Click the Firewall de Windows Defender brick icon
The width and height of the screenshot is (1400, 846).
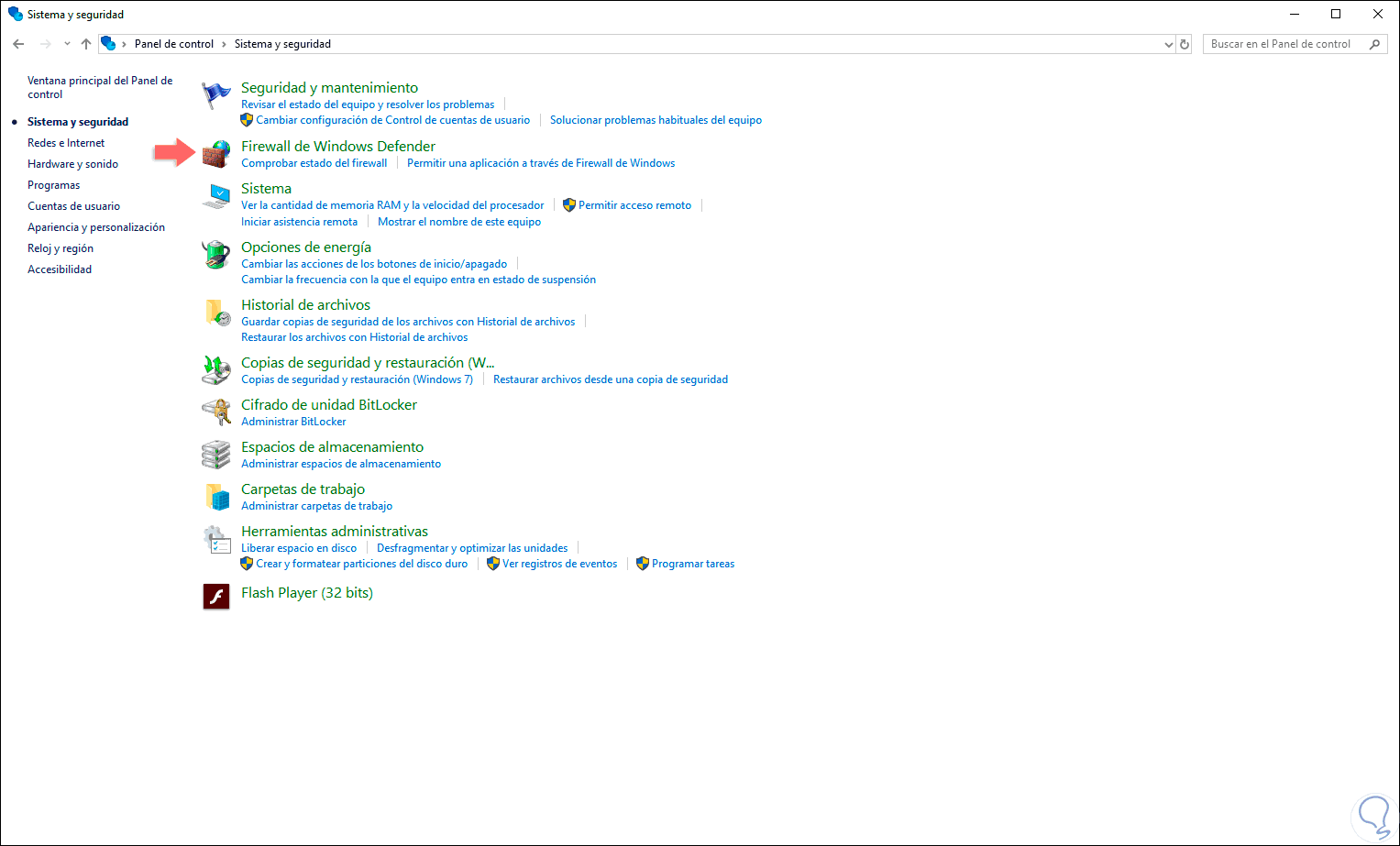pyautogui.click(x=216, y=154)
